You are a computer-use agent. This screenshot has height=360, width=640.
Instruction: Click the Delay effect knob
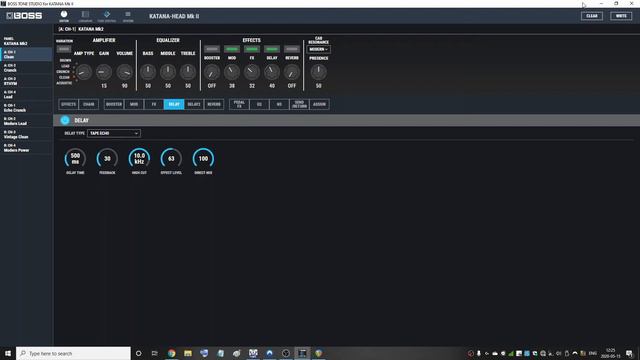[x=272, y=72]
